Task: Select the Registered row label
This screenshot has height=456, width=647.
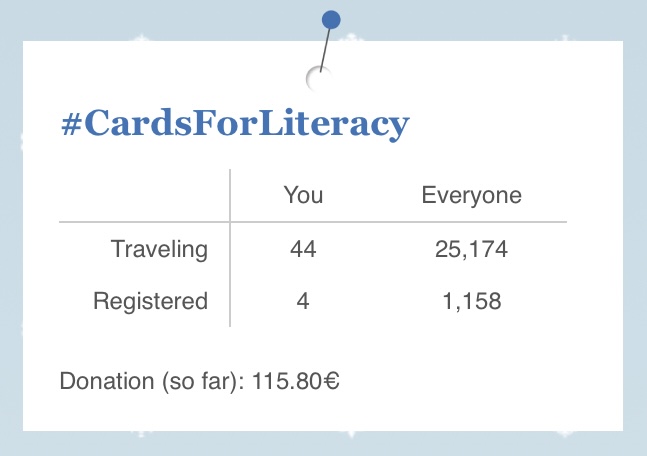Action: tap(150, 301)
